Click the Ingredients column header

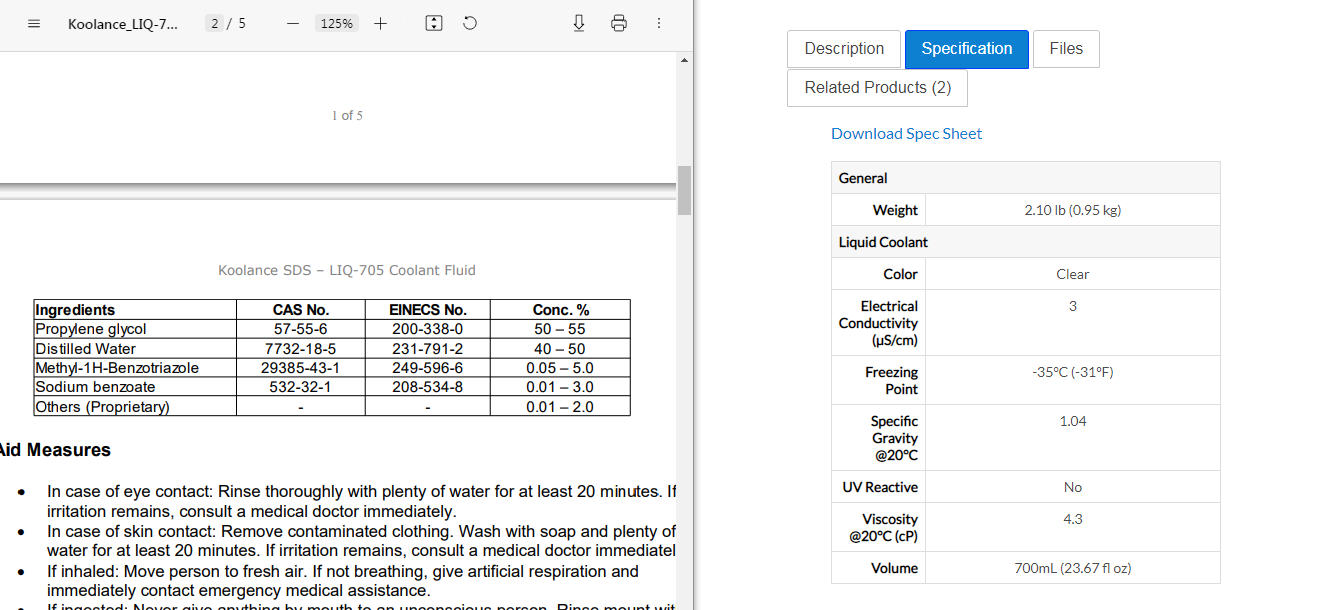click(x=135, y=310)
